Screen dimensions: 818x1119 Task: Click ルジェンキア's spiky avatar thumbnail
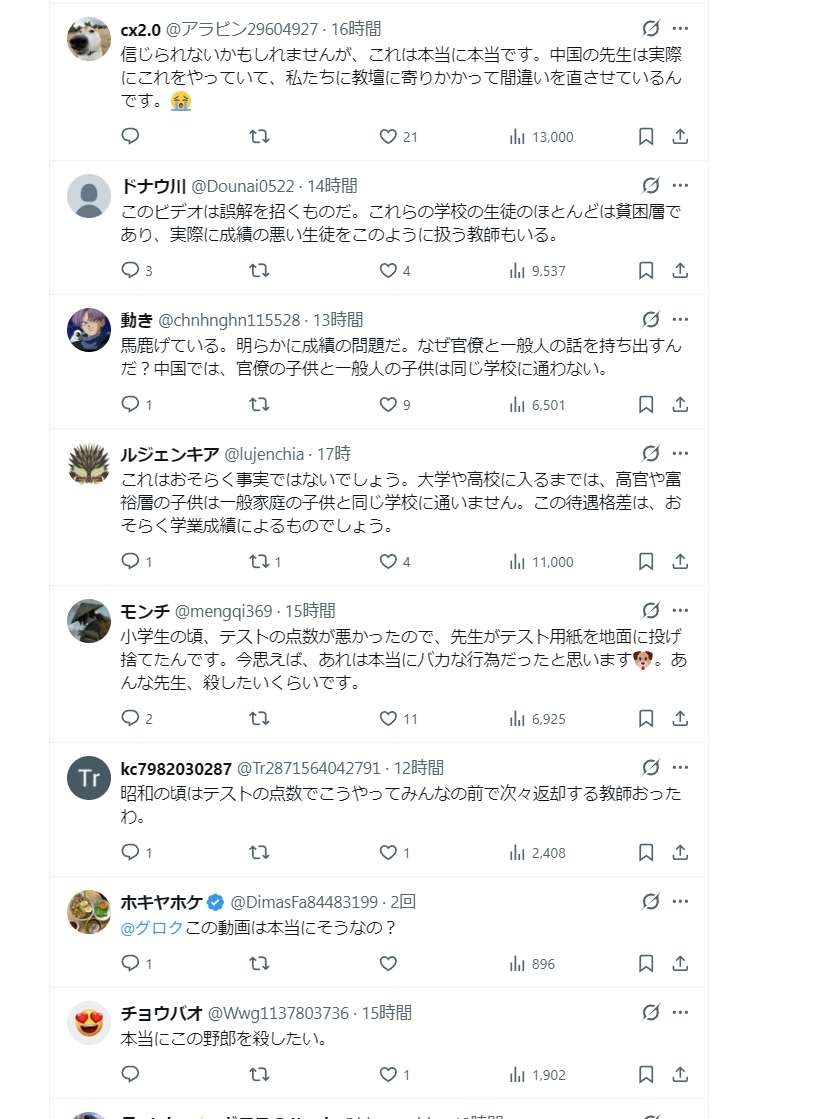tap(89, 465)
